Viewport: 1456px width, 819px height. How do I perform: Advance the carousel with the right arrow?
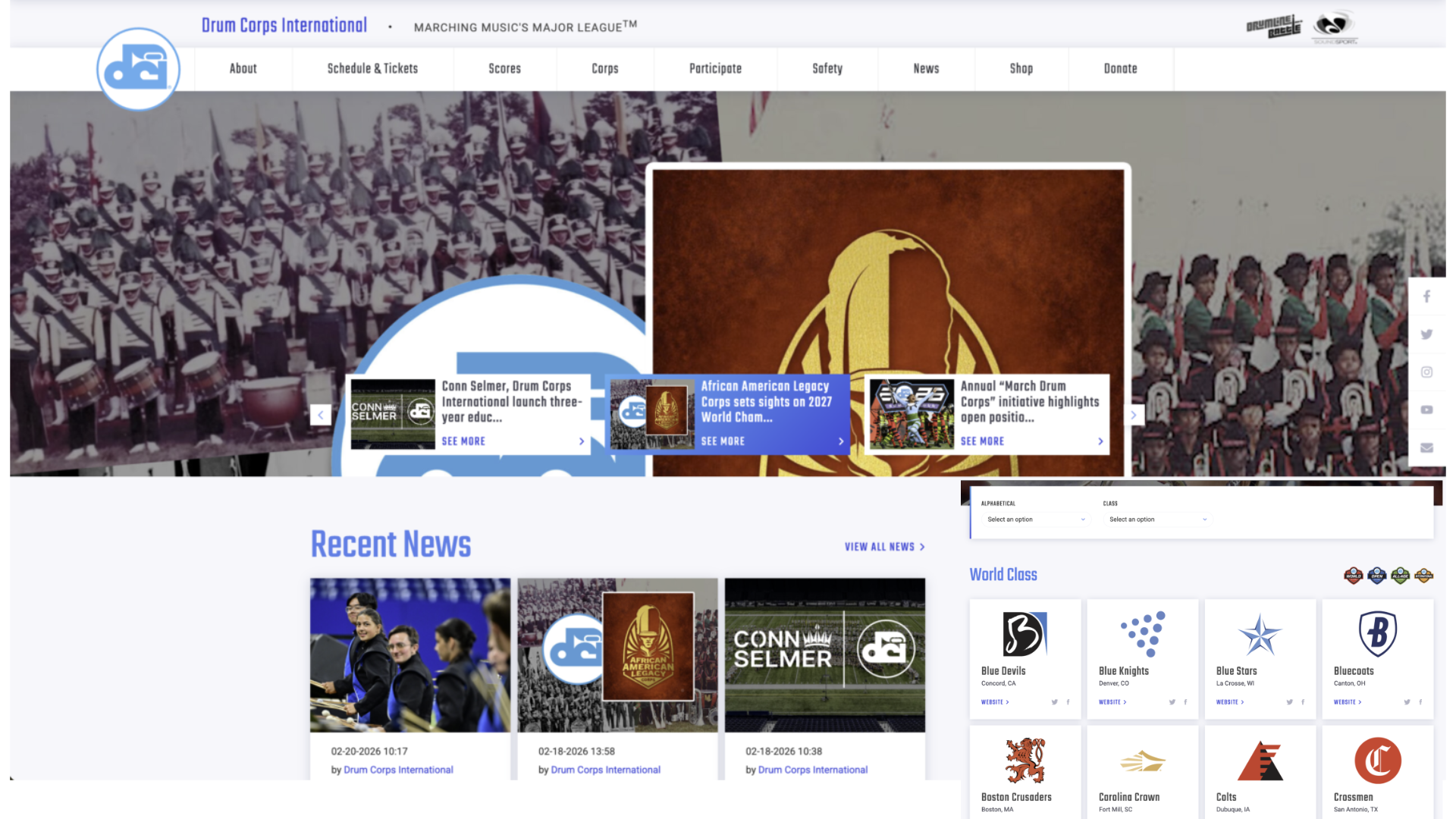[x=1133, y=415]
